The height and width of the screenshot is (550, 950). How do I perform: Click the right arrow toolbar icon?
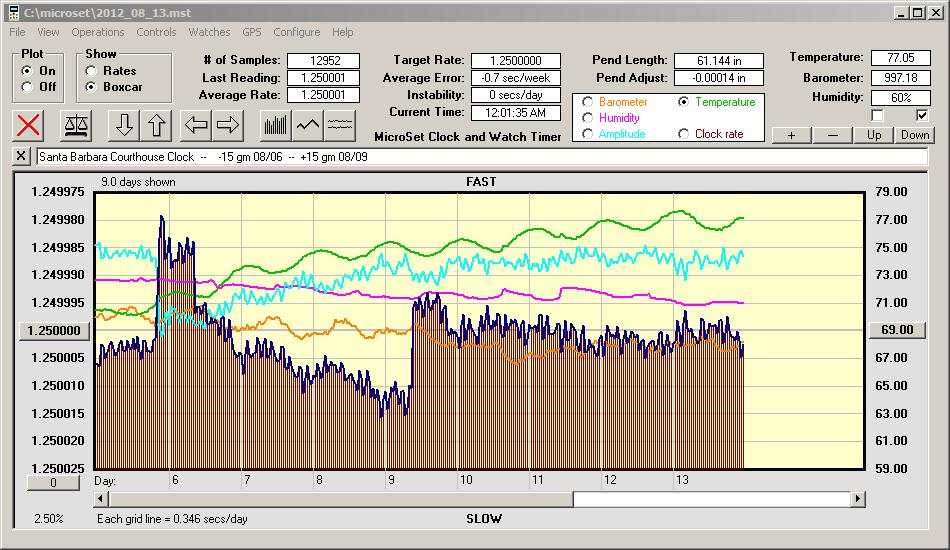point(228,125)
